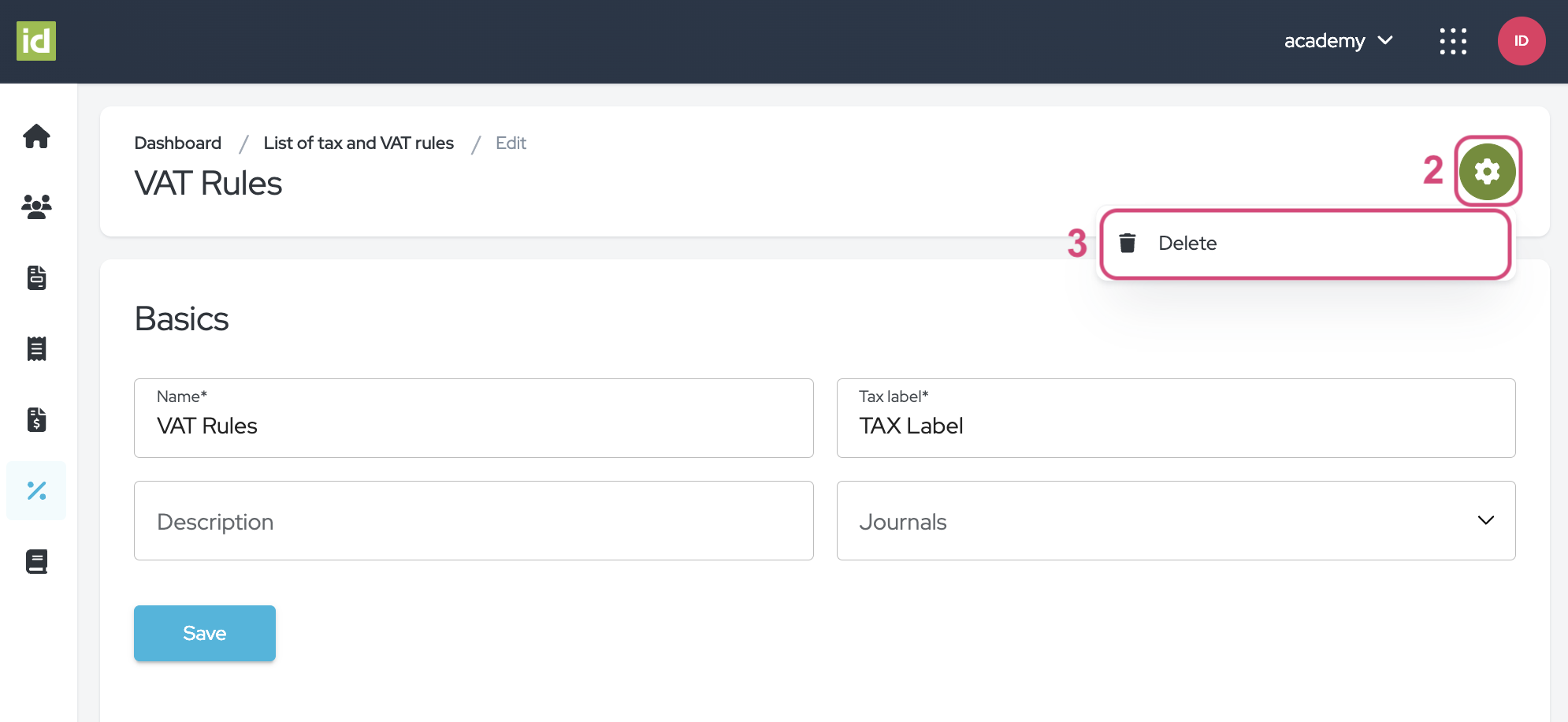Click the Name field containing VAT Rules
Screen dimensions: 1568x722
pyautogui.click(x=473, y=426)
